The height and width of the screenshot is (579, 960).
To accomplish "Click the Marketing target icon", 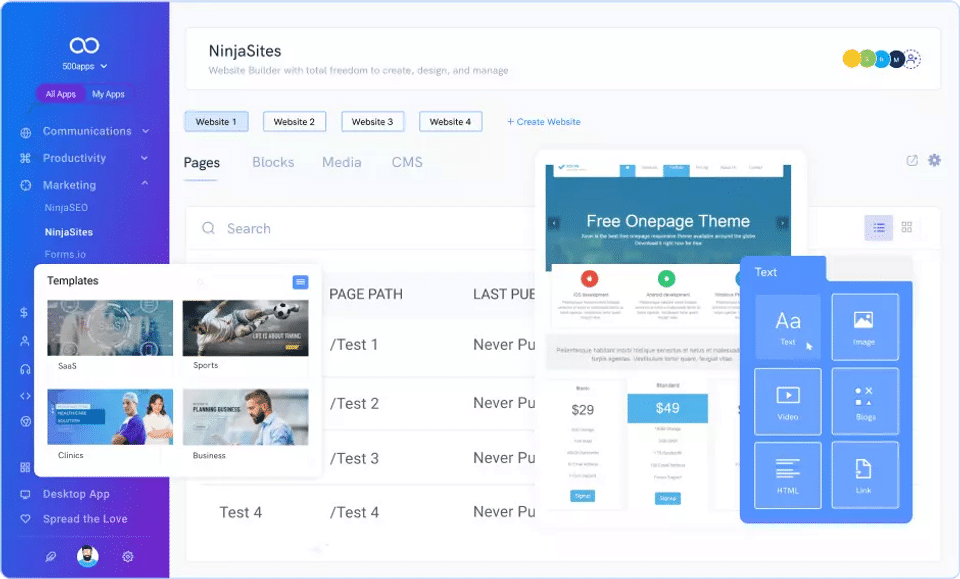I will tap(25, 185).
